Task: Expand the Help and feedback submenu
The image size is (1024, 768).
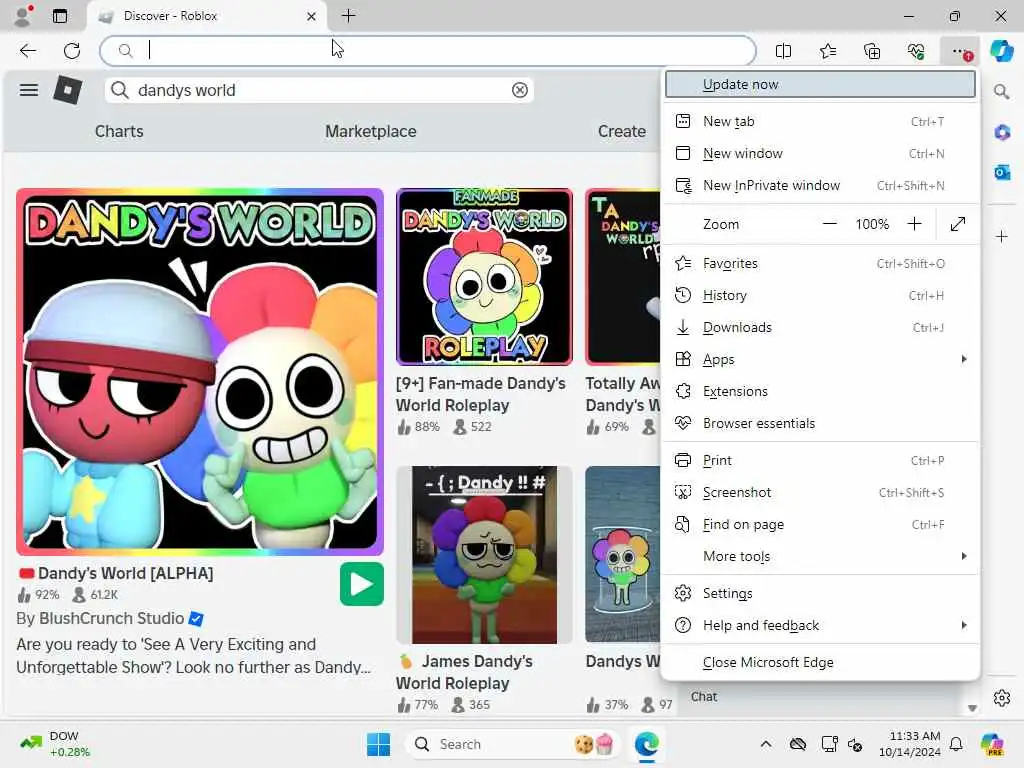Action: pyautogui.click(x=820, y=625)
